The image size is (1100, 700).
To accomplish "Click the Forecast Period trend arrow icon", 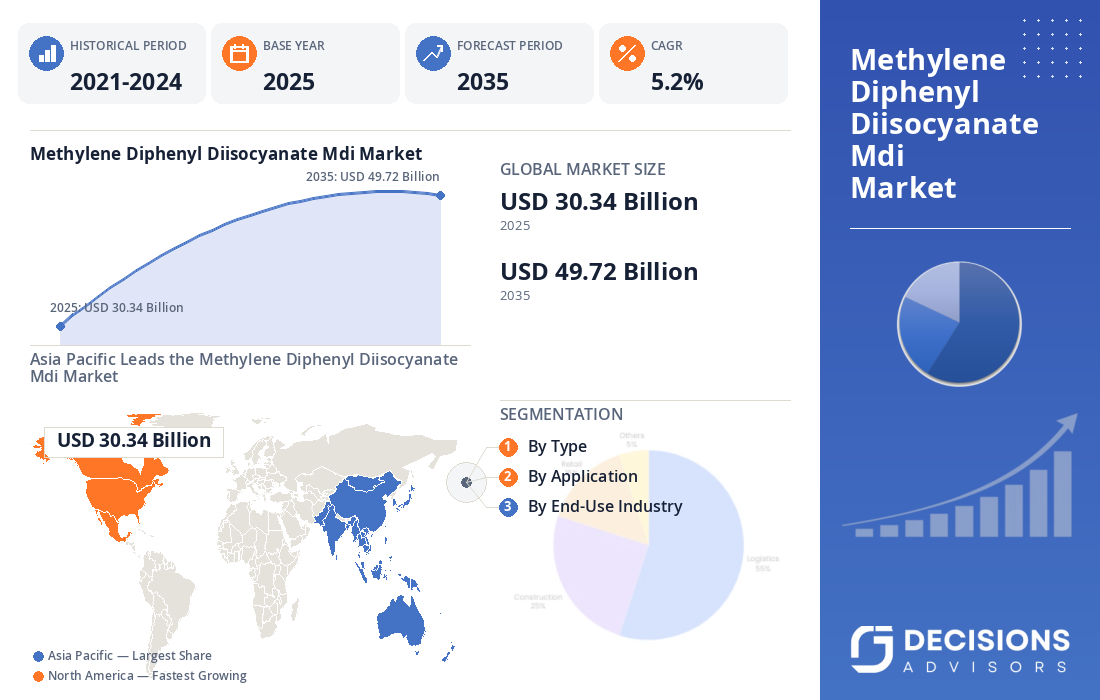I will [x=434, y=53].
